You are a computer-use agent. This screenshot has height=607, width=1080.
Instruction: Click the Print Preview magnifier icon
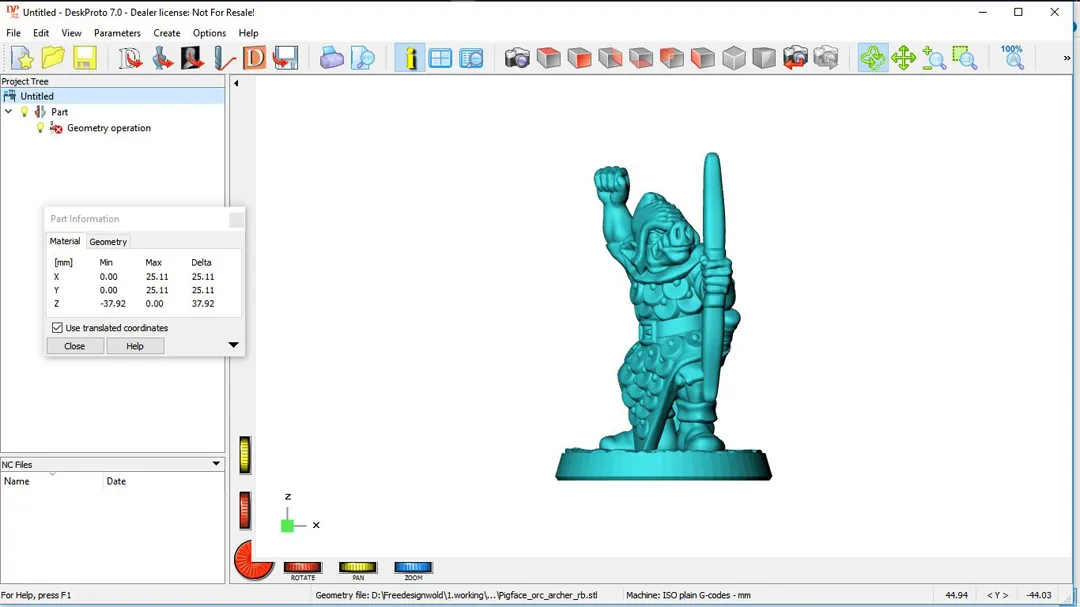363,58
